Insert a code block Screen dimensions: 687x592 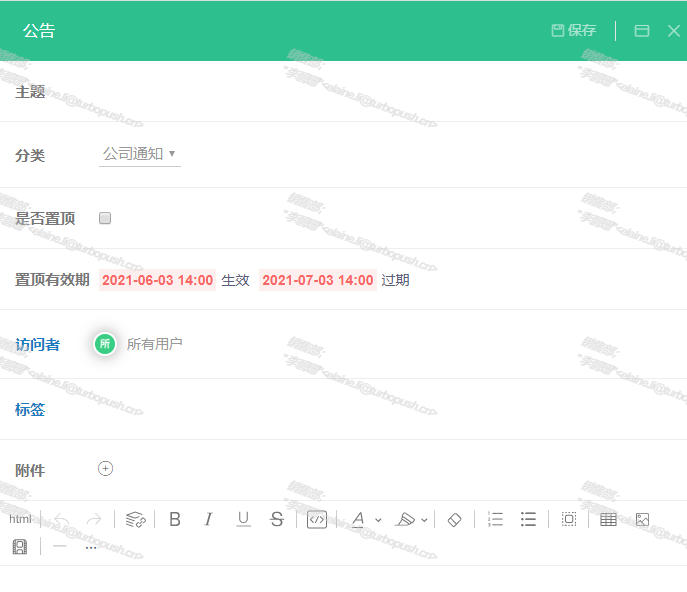(316, 519)
